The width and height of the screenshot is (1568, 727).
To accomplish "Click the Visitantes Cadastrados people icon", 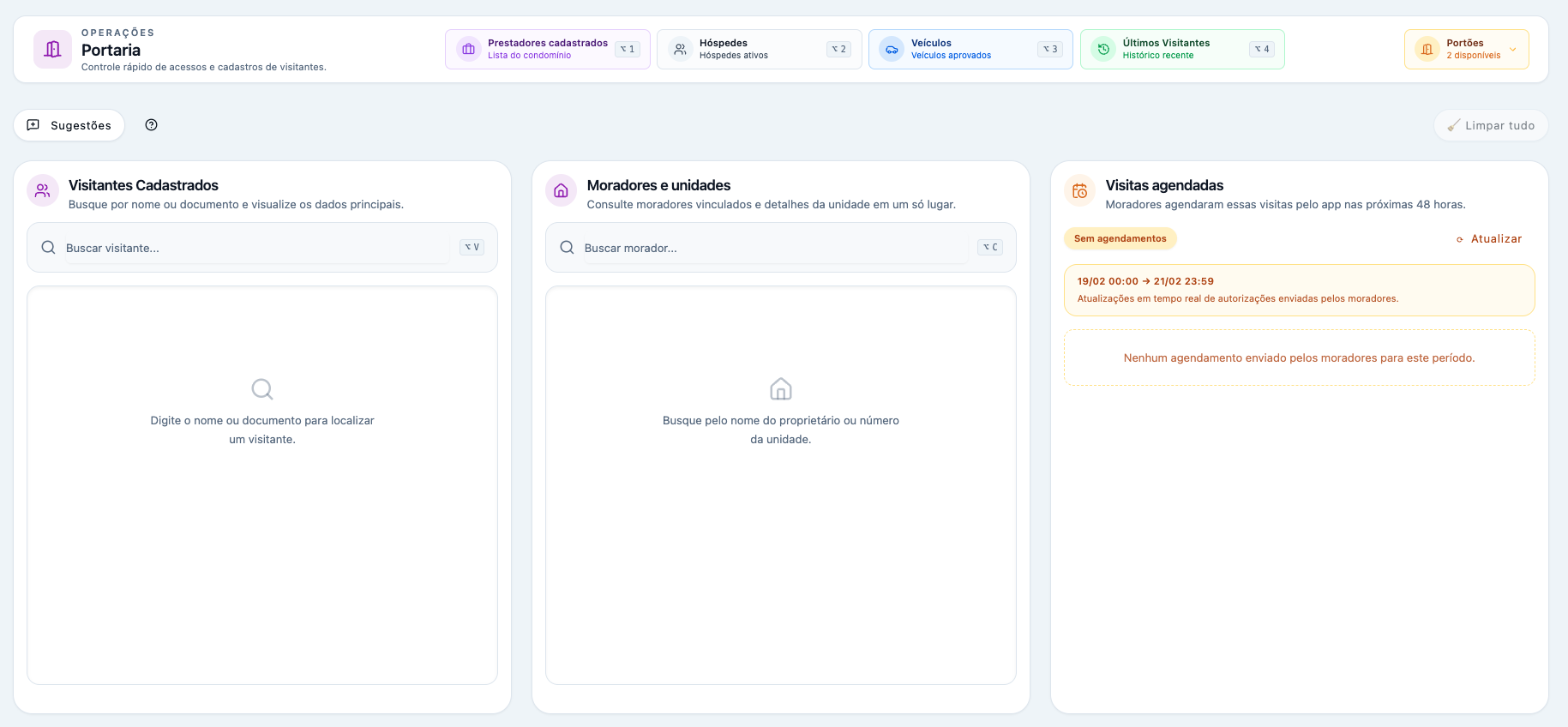I will click(x=42, y=191).
